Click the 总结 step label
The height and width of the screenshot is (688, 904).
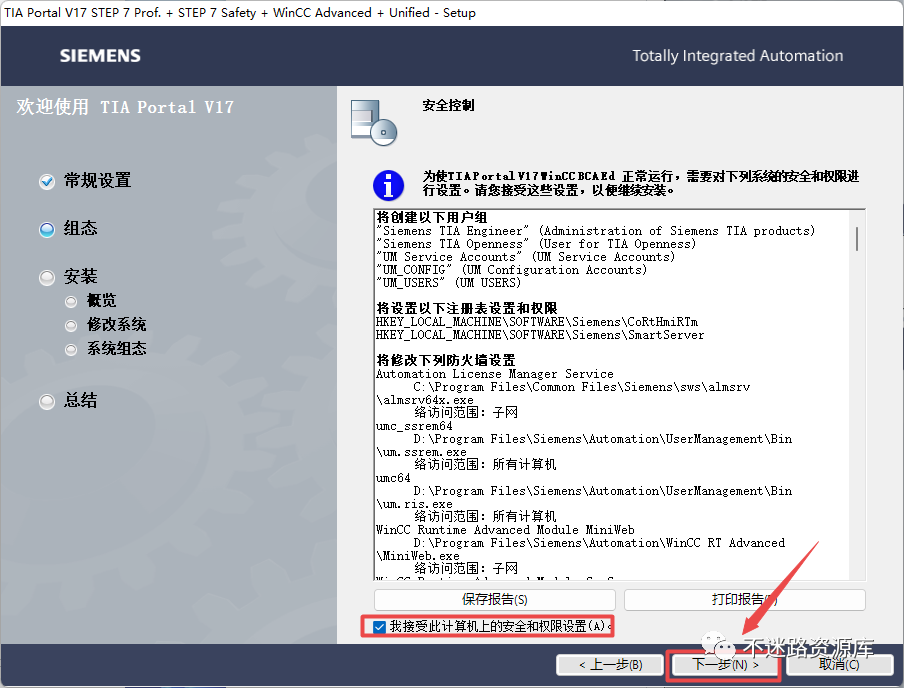tap(81, 400)
